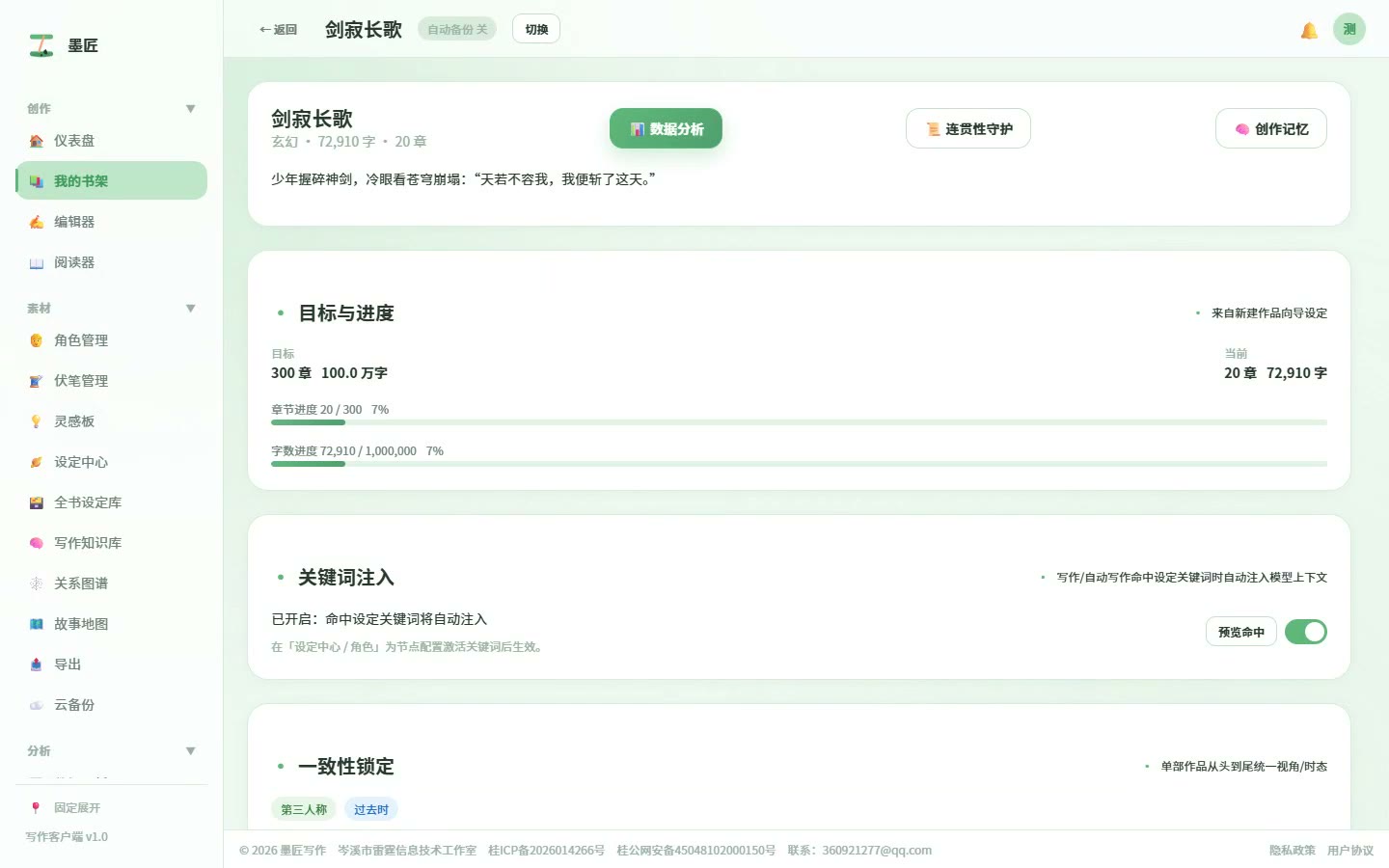Open the 数据分析 button
Viewport: 1389px width, 868px height.
pos(666,128)
